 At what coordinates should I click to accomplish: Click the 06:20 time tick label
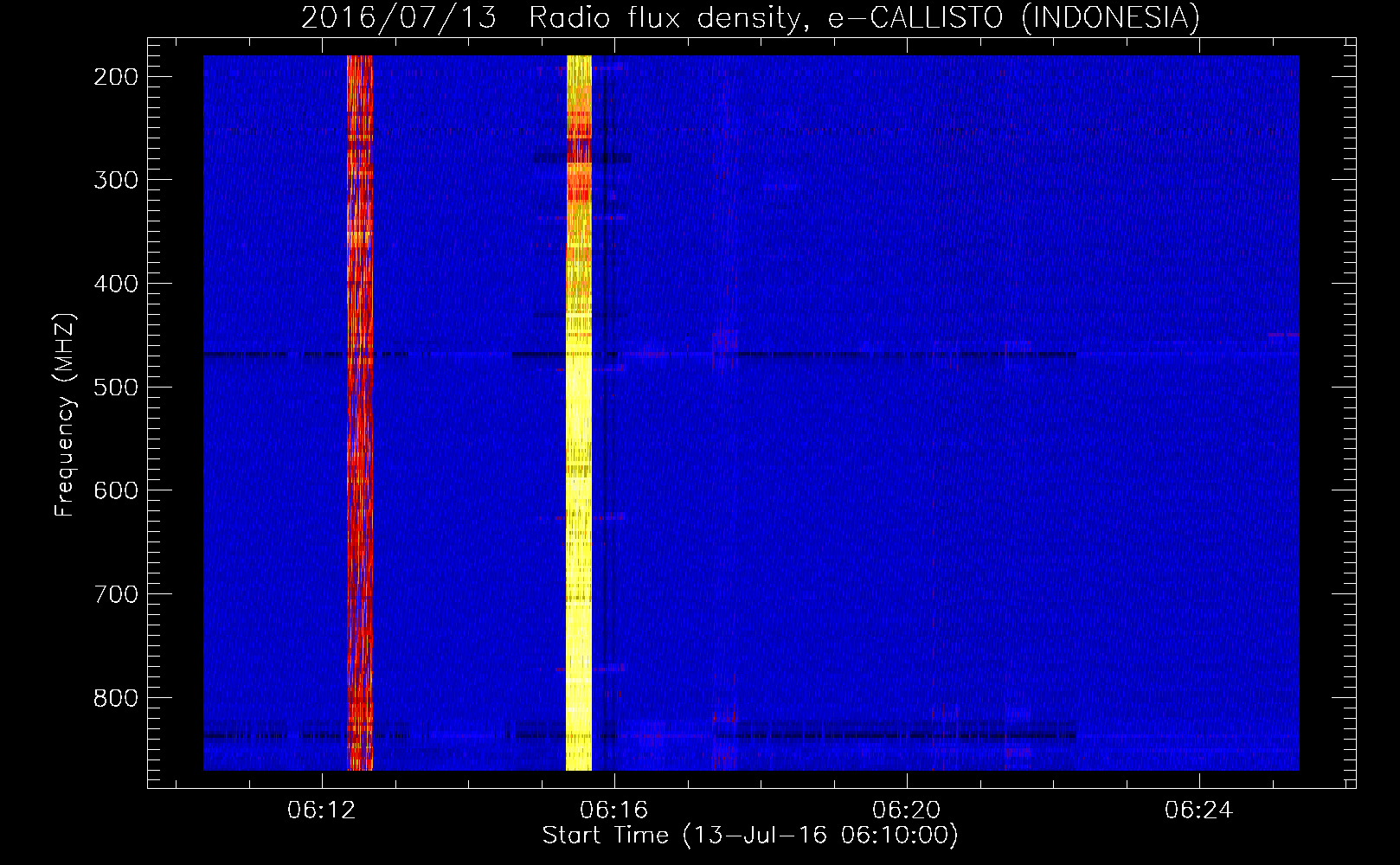tap(907, 811)
